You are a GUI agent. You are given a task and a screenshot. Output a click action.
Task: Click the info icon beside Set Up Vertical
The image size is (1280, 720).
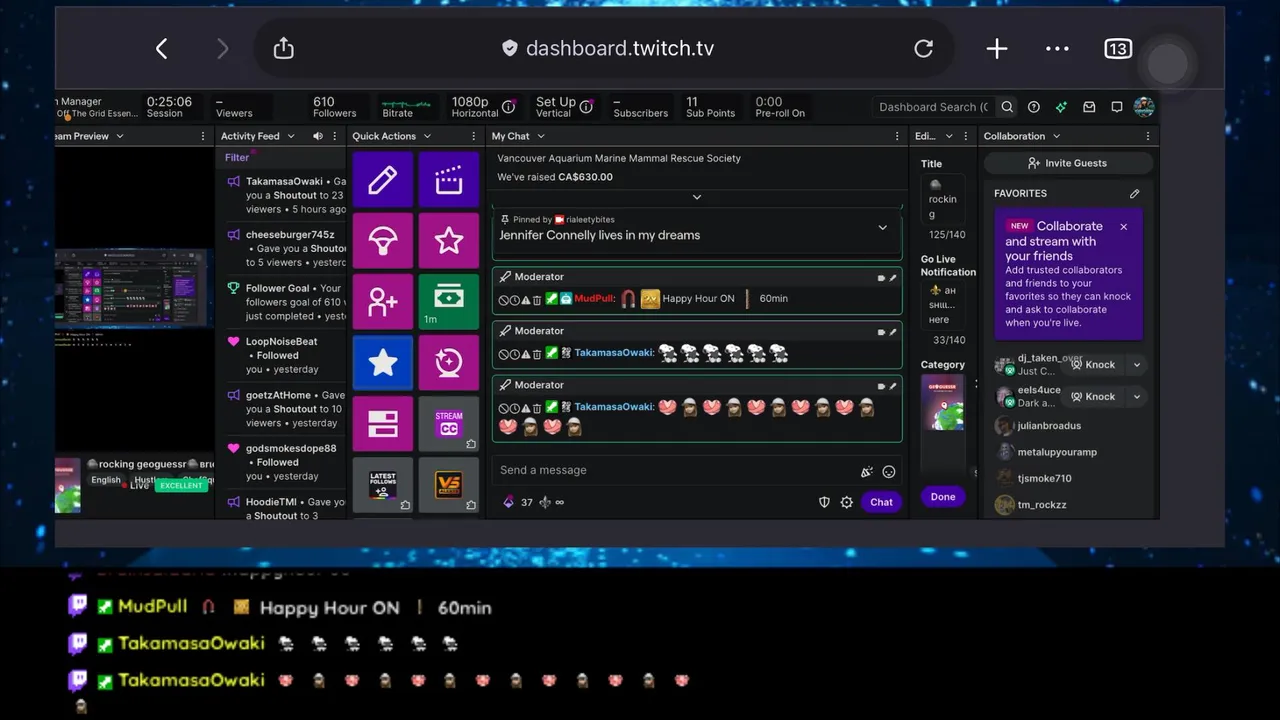click(586, 107)
